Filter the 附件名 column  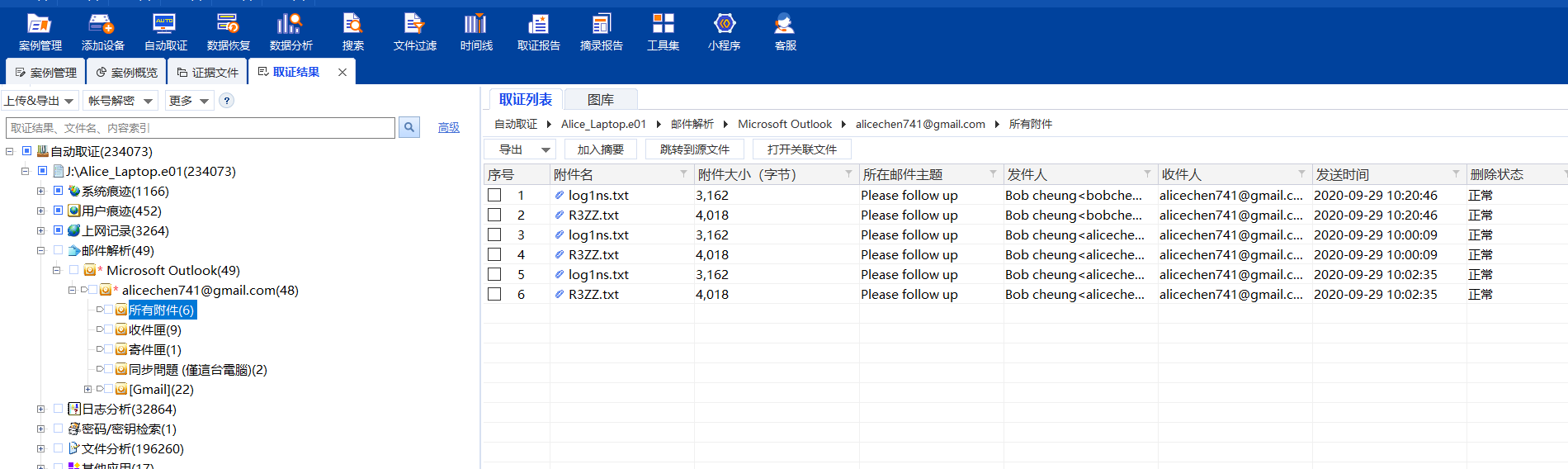683,173
